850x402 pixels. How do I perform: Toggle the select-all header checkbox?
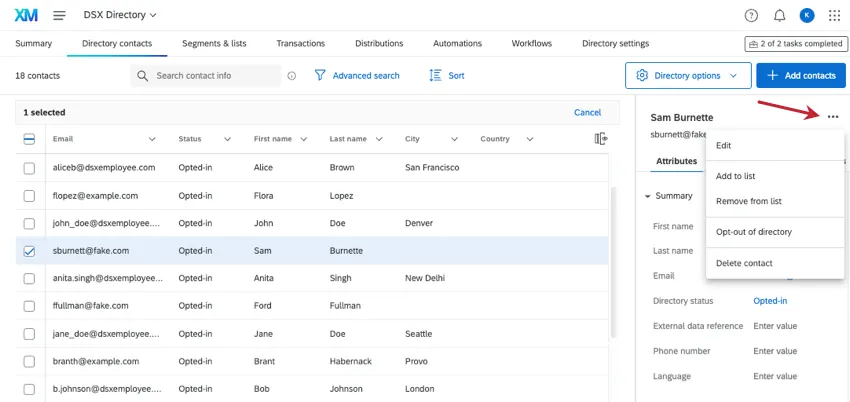point(29,139)
